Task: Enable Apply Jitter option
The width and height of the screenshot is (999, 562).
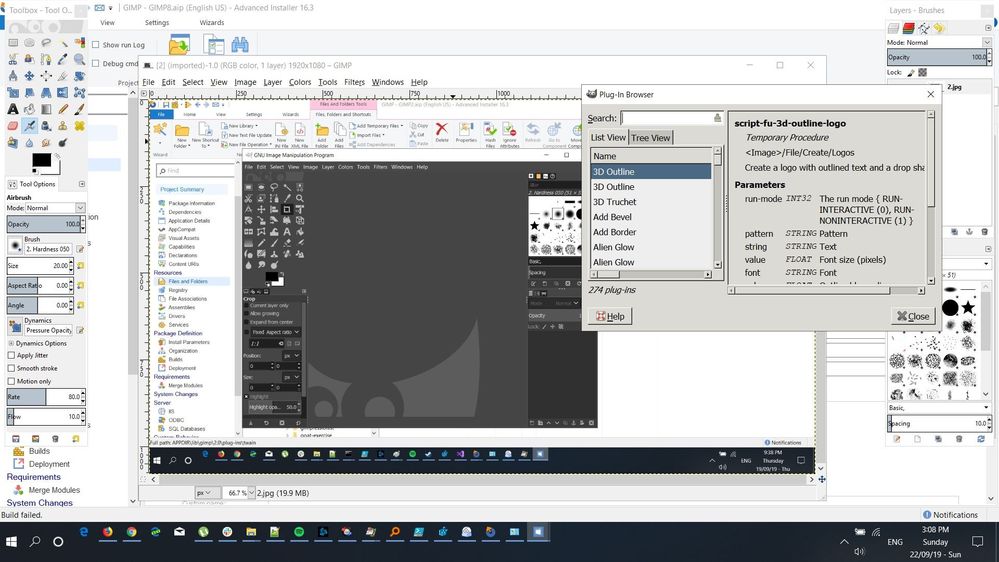Action: point(11,356)
